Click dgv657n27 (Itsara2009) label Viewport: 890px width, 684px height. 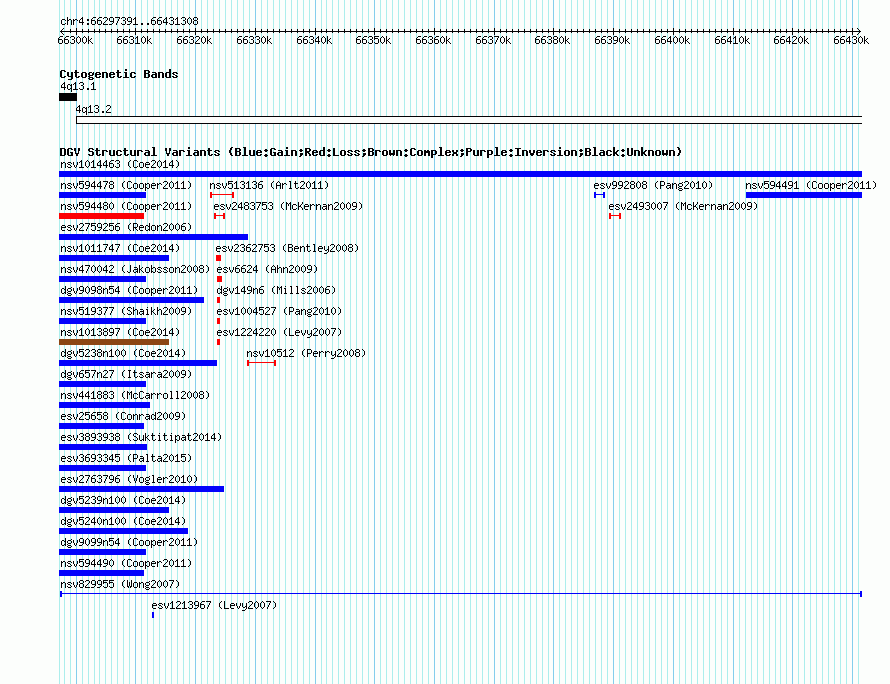tap(126, 375)
